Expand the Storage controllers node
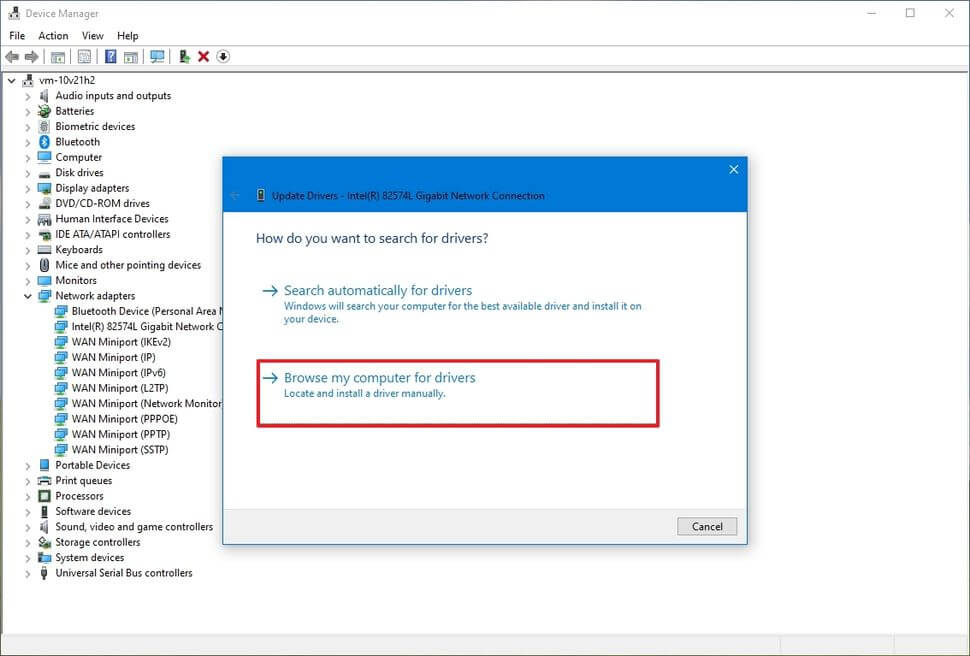Screen dimensions: 970x656 pos(28,543)
